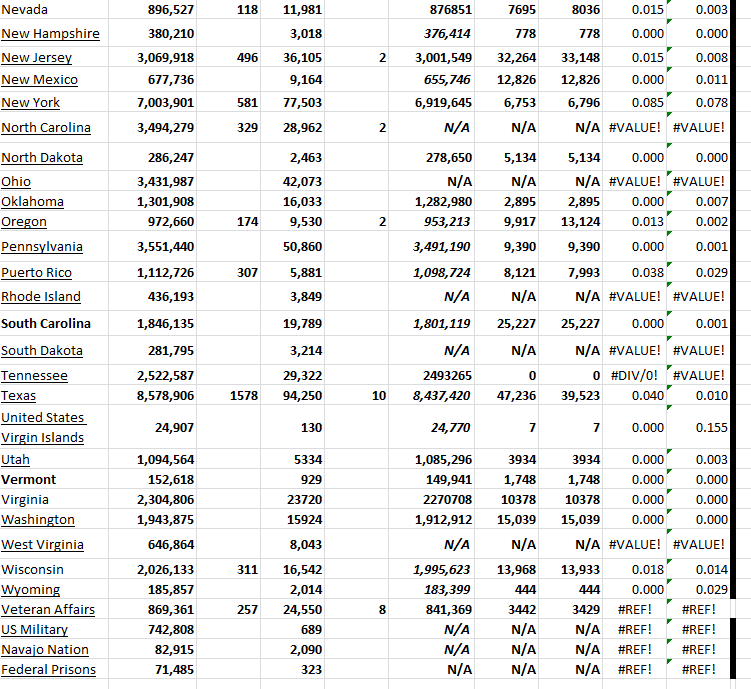Open the Texas state link

(18, 396)
